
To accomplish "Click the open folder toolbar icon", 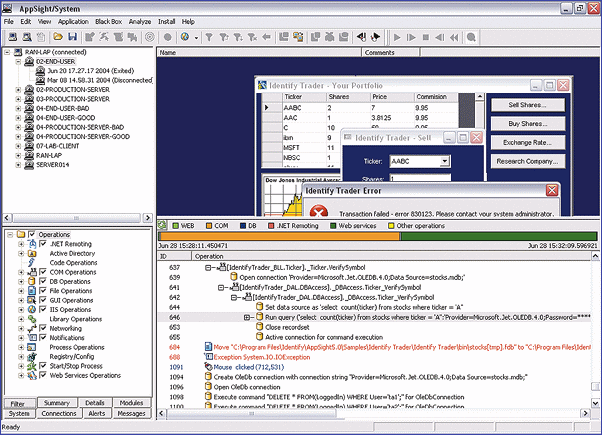I will point(58,37).
